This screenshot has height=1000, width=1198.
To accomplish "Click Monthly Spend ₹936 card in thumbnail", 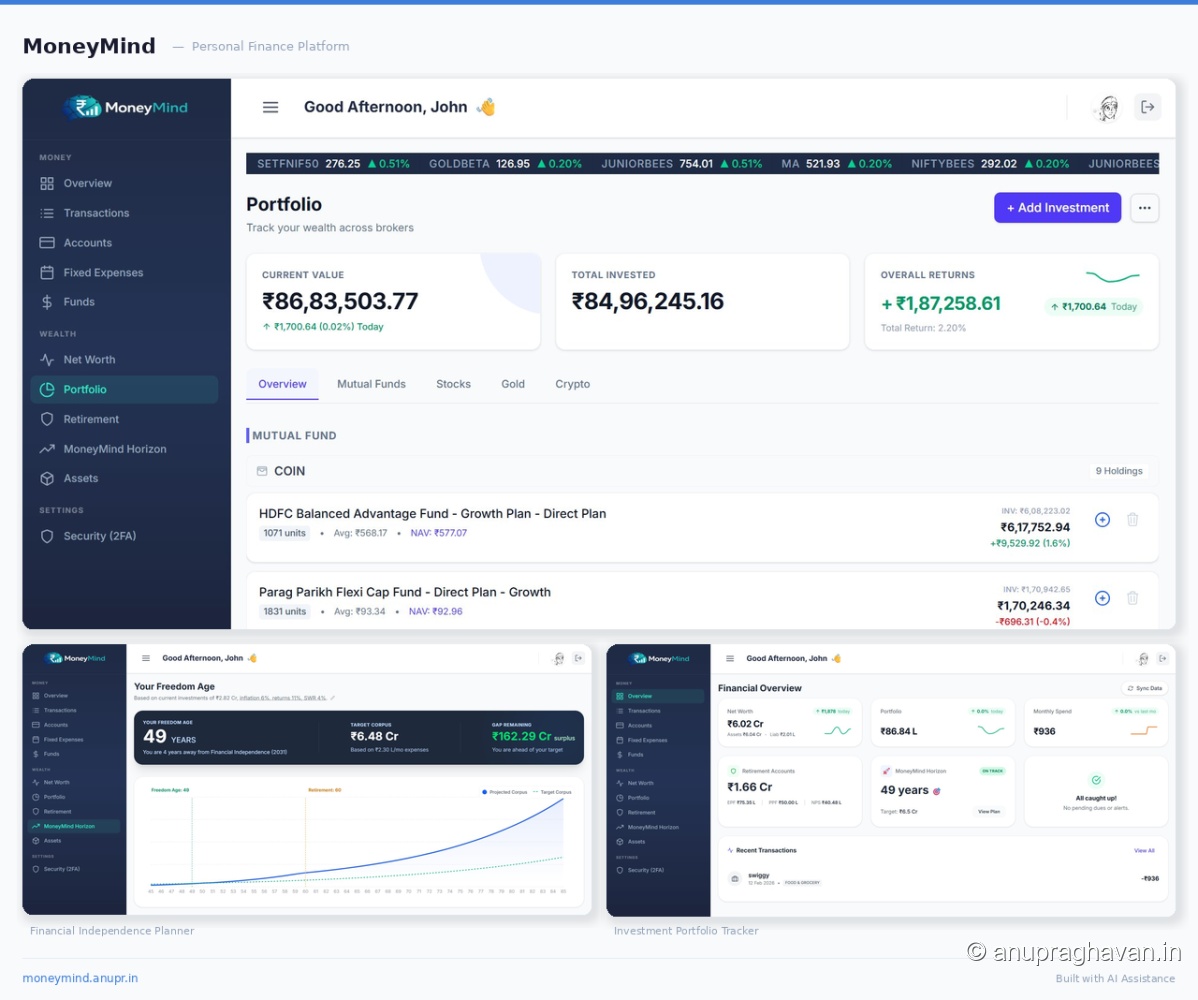I will click(1096, 722).
